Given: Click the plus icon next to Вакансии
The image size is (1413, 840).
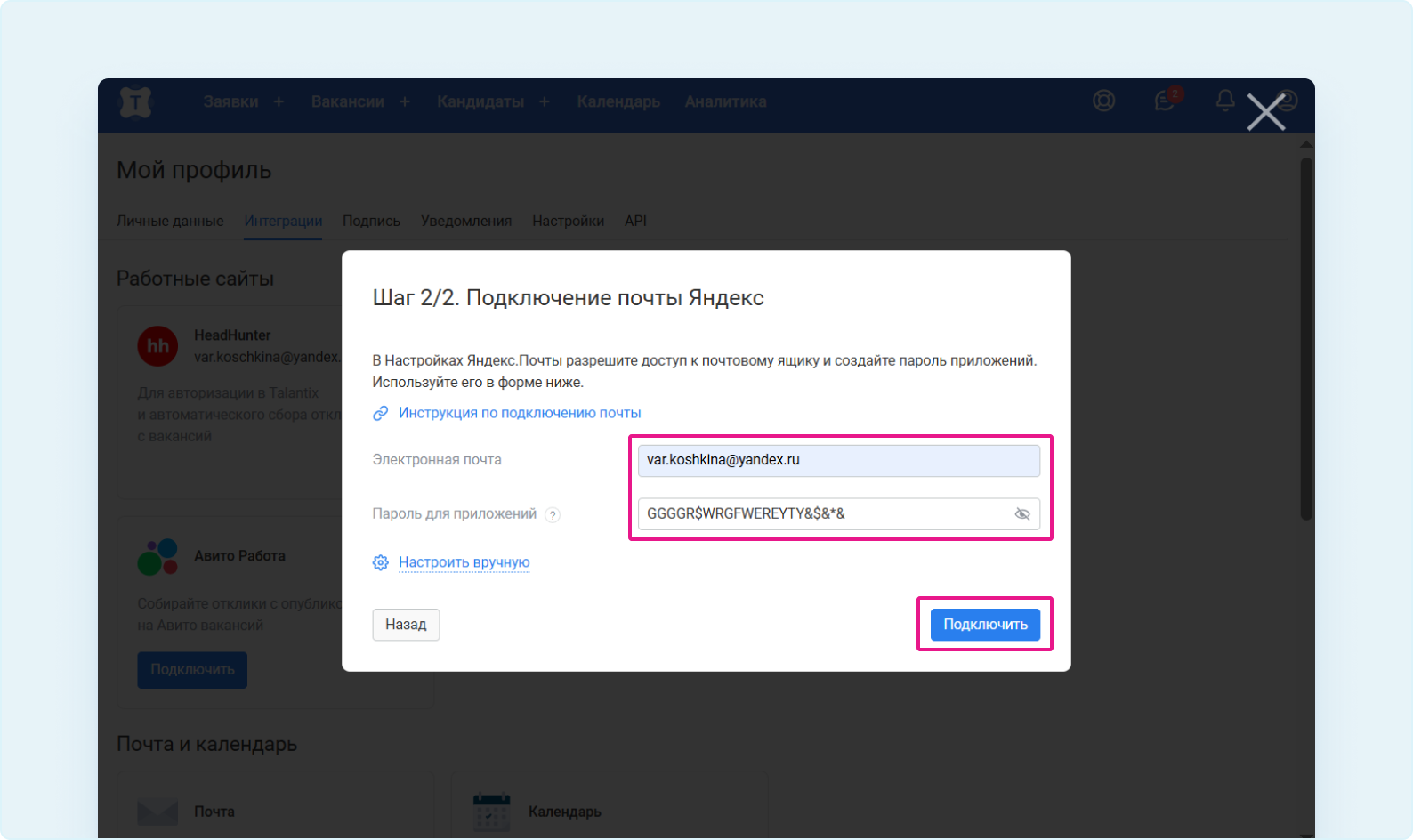Looking at the screenshot, I should [x=405, y=102].
